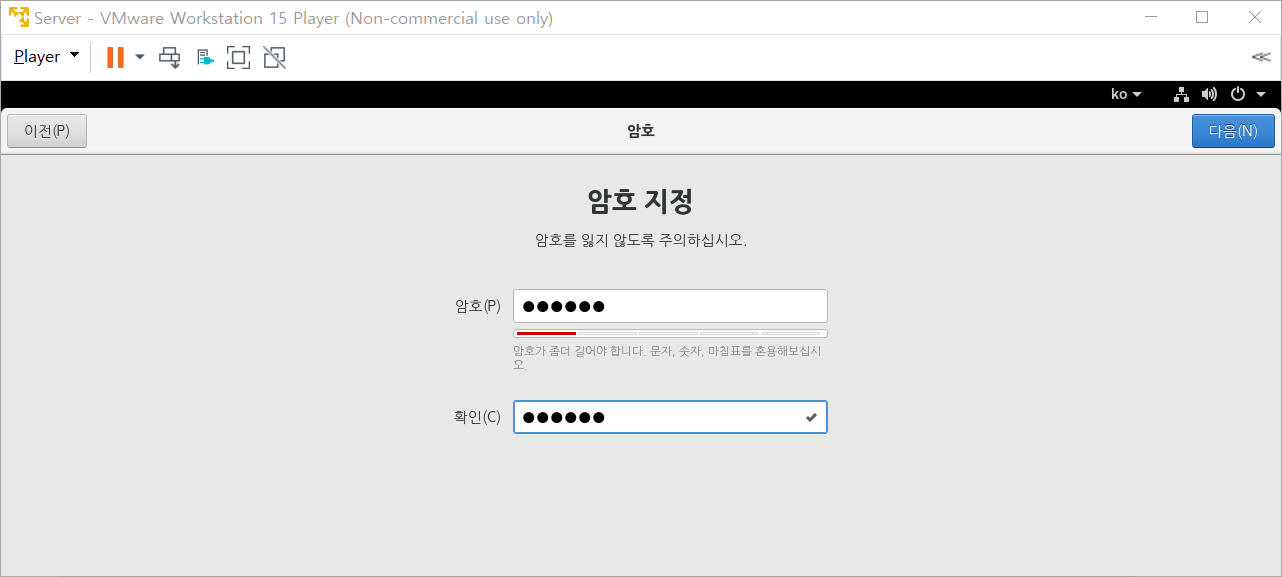Click the checkmark in confirm field
This screenshot has width=1282, height=577.
[811, 417]
